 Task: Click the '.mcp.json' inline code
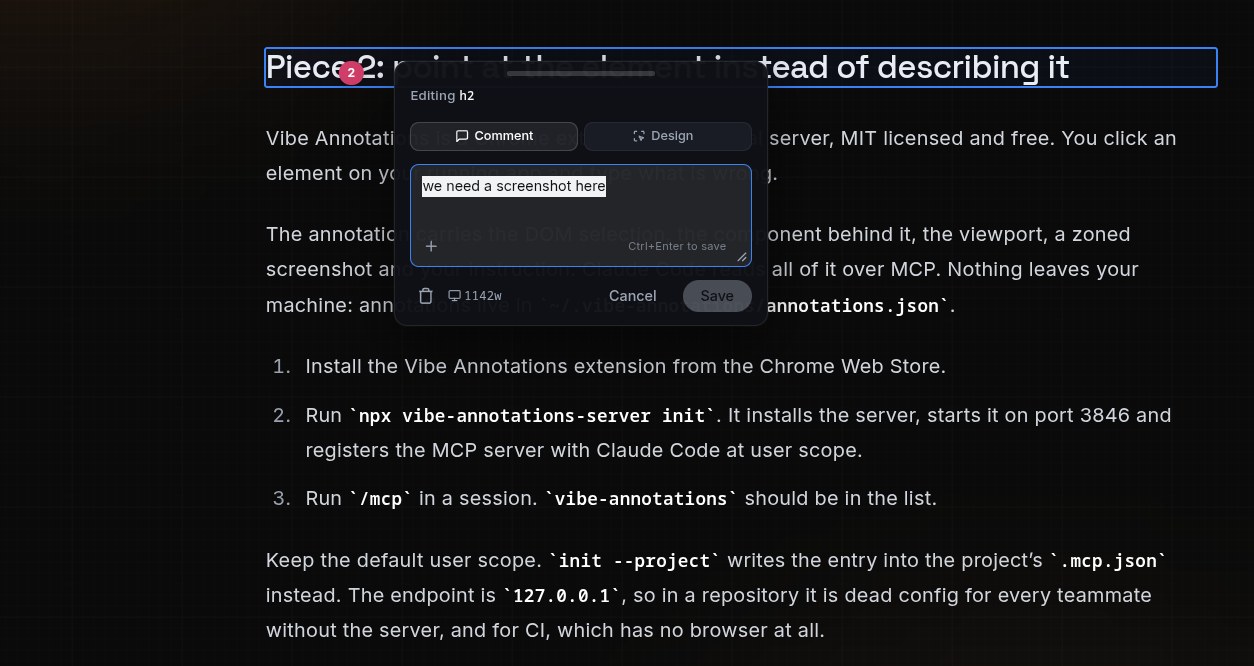(1108, 560)
